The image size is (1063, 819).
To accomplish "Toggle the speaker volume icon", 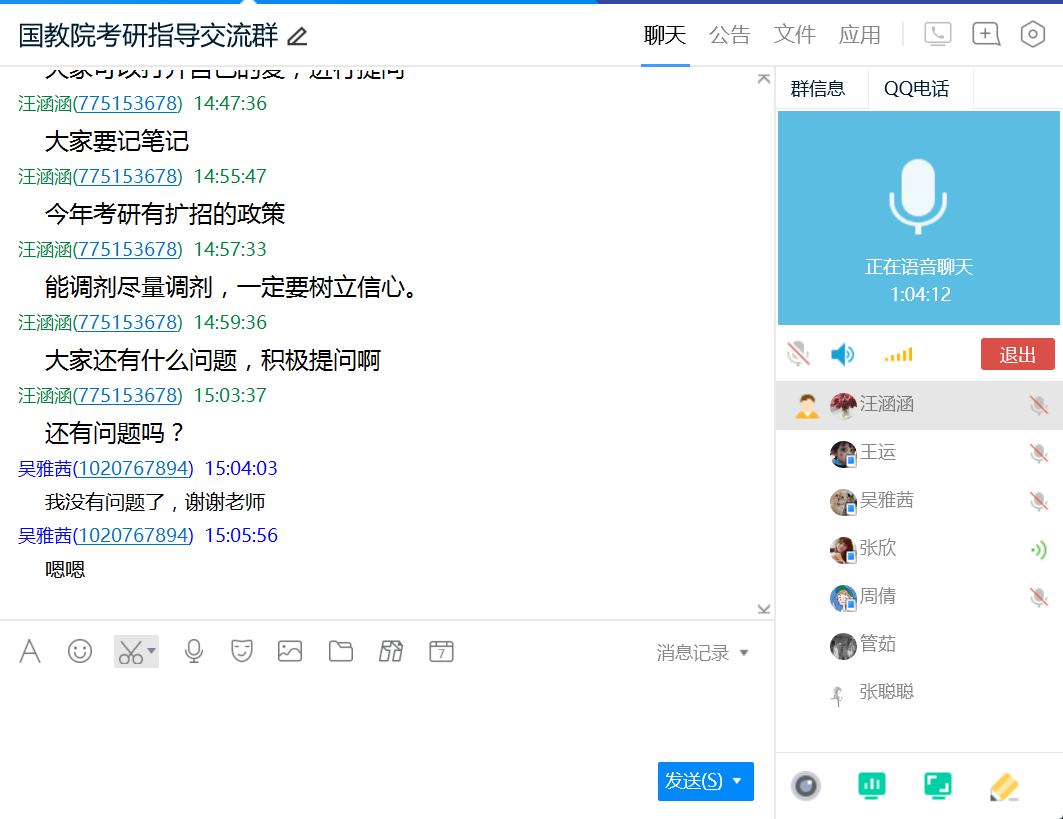I will [843, 354].
